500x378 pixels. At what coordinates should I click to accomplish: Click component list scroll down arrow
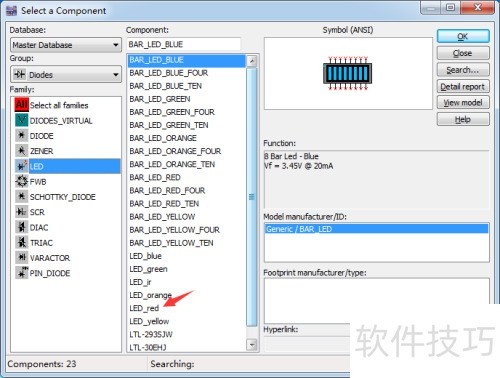click(252, 344)
